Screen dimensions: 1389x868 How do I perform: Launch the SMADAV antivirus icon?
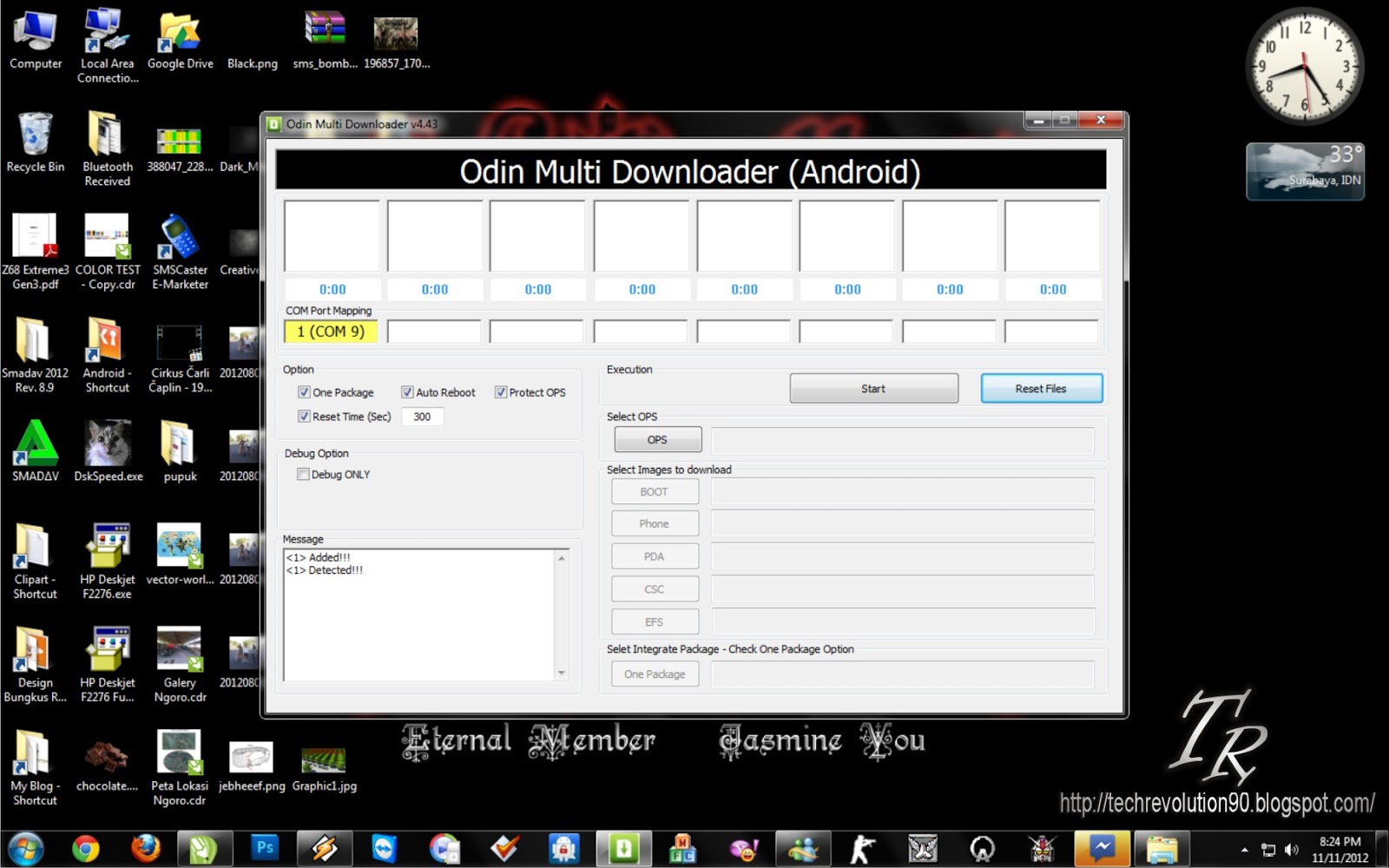(x=36, y=451)
